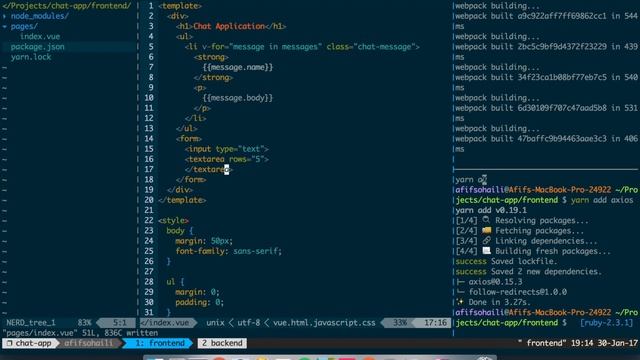Click the Chat Application heading text

[229, 27]
